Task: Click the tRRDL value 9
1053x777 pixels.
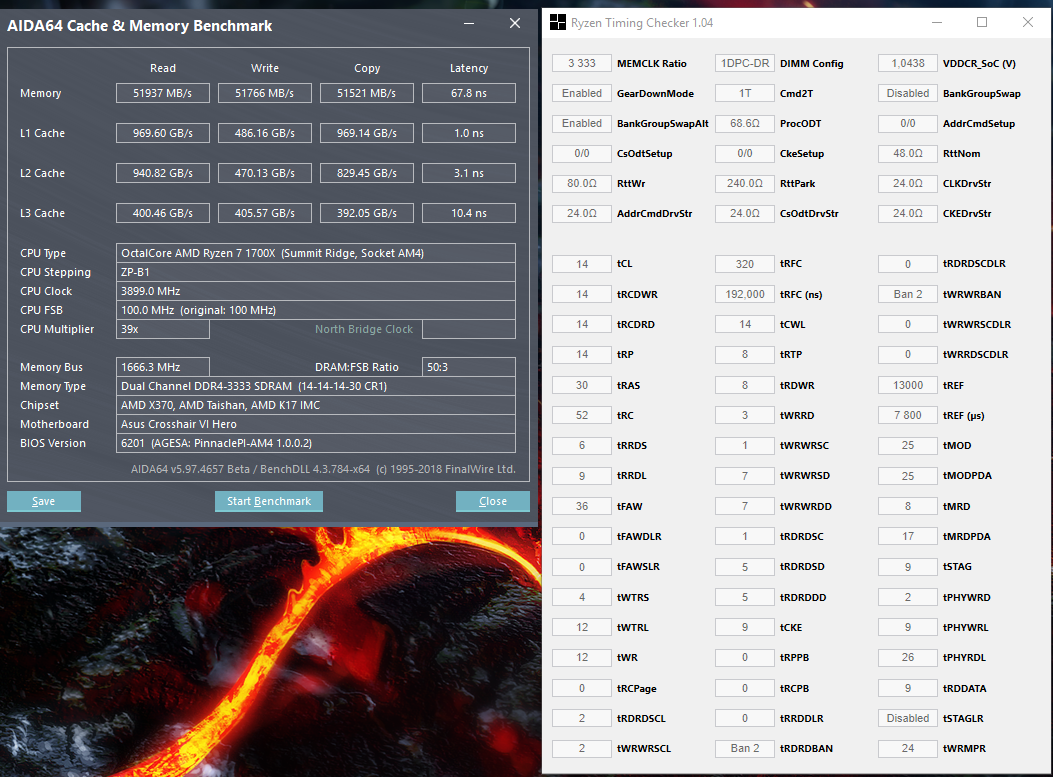Action: [582, 475]
